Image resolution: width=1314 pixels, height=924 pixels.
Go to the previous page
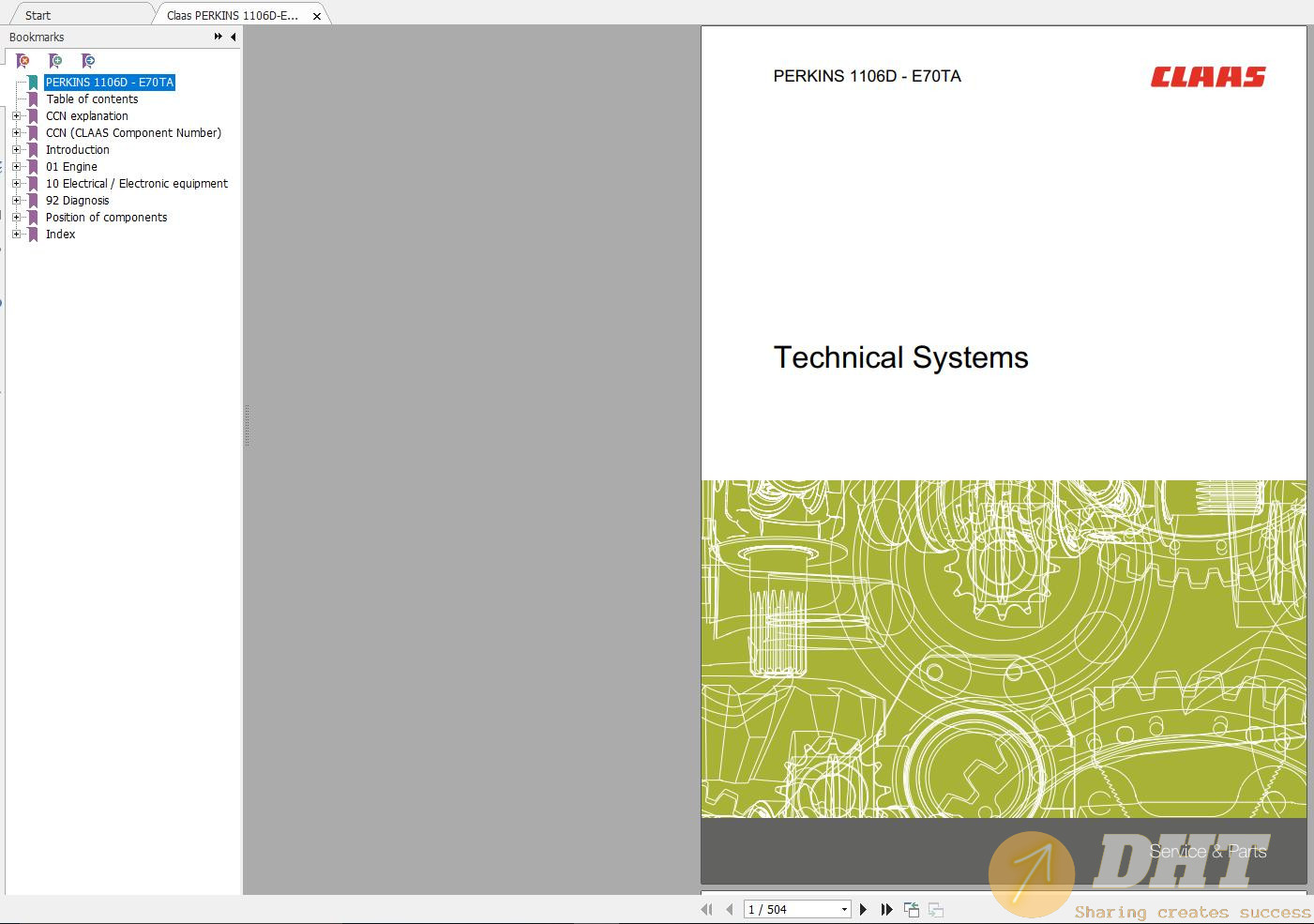(730, 909)
